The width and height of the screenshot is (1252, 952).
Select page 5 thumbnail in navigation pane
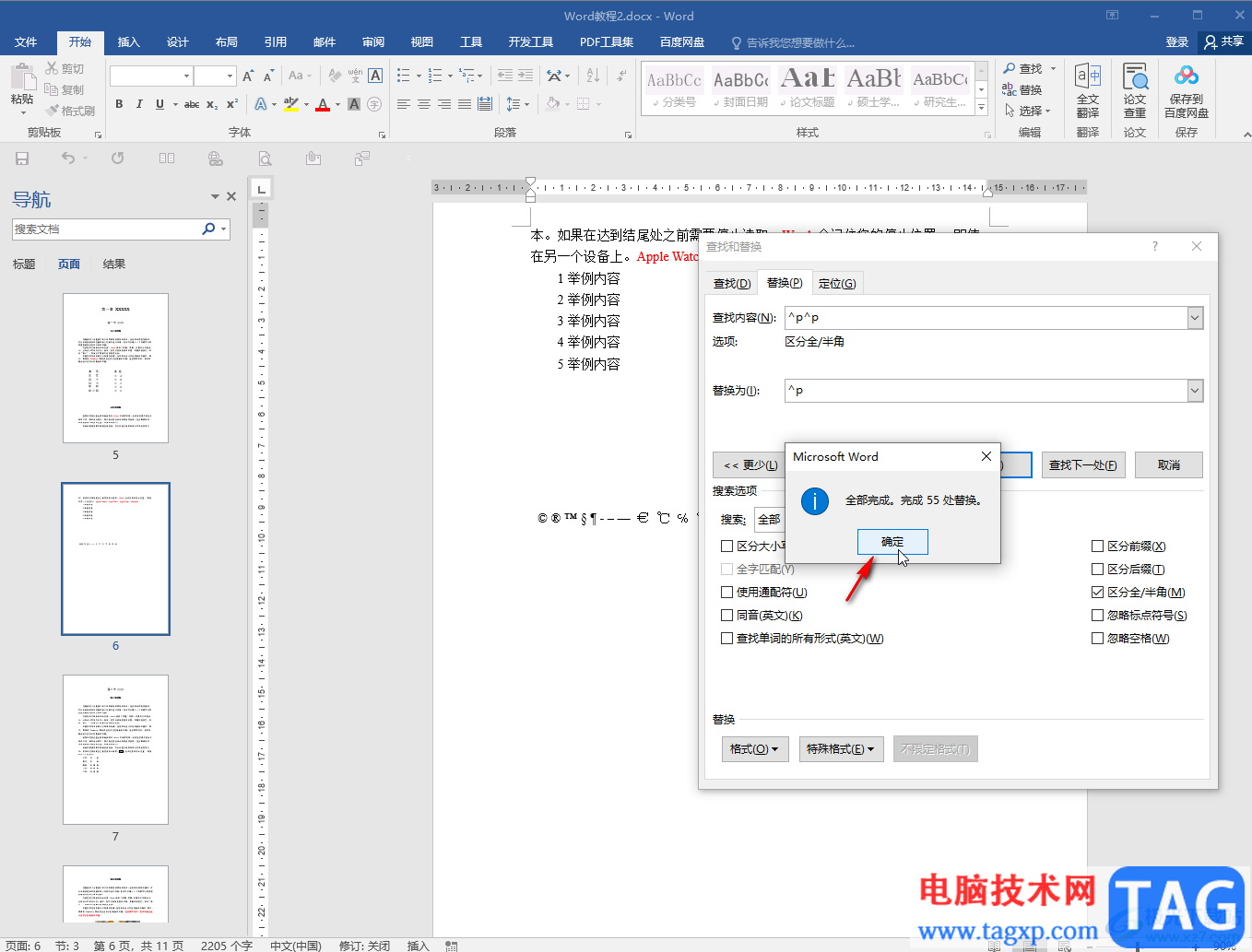pos(115,368)
